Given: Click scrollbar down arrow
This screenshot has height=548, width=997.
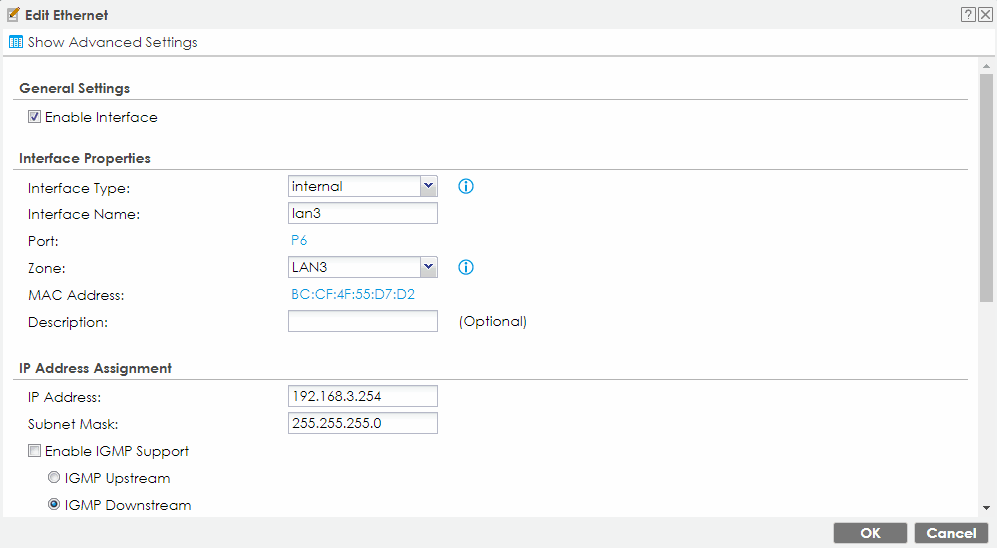Looking at the screenshot, I should click(986, 507).
